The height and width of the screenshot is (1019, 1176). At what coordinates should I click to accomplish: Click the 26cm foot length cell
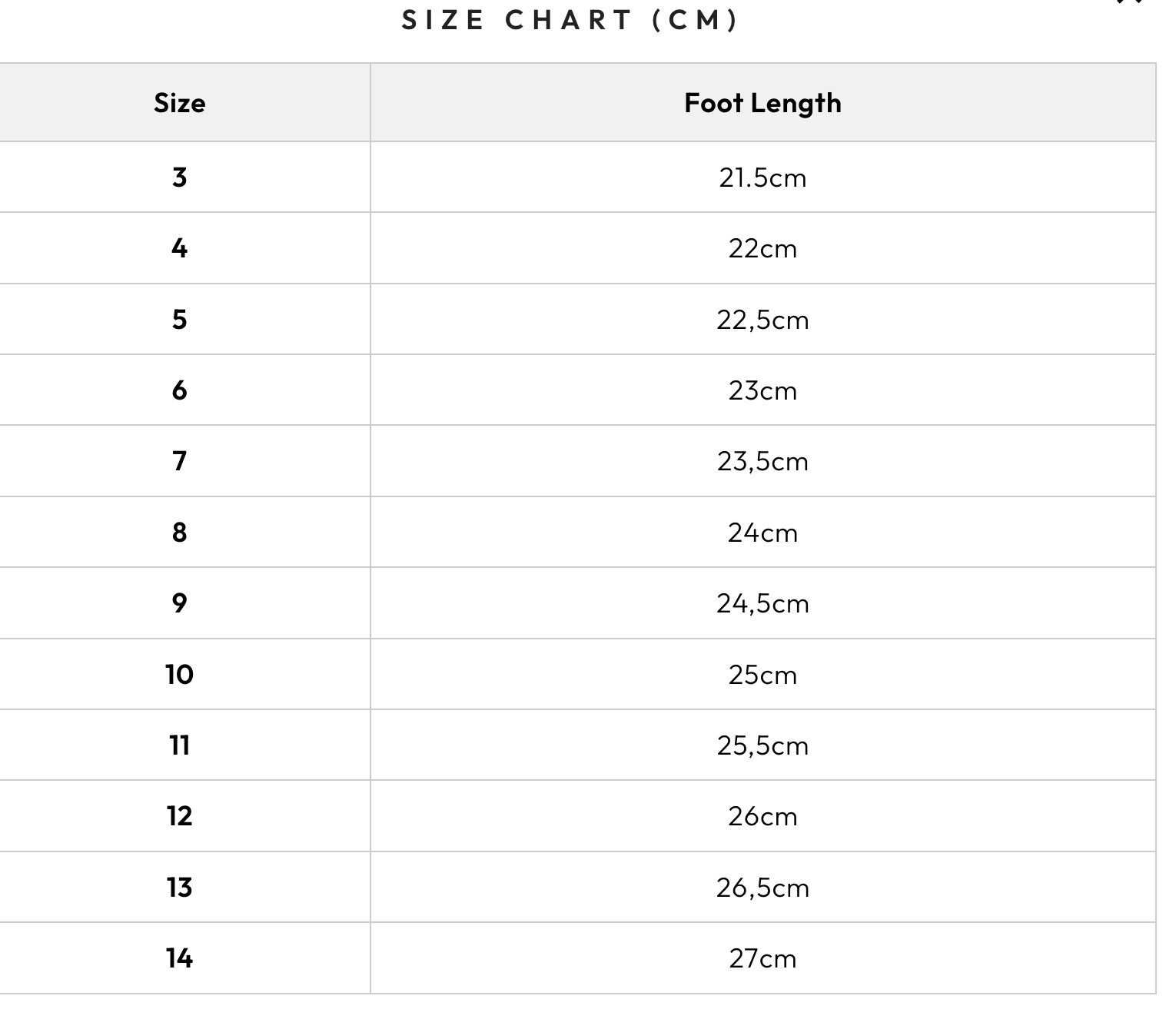tap(762, 816)
